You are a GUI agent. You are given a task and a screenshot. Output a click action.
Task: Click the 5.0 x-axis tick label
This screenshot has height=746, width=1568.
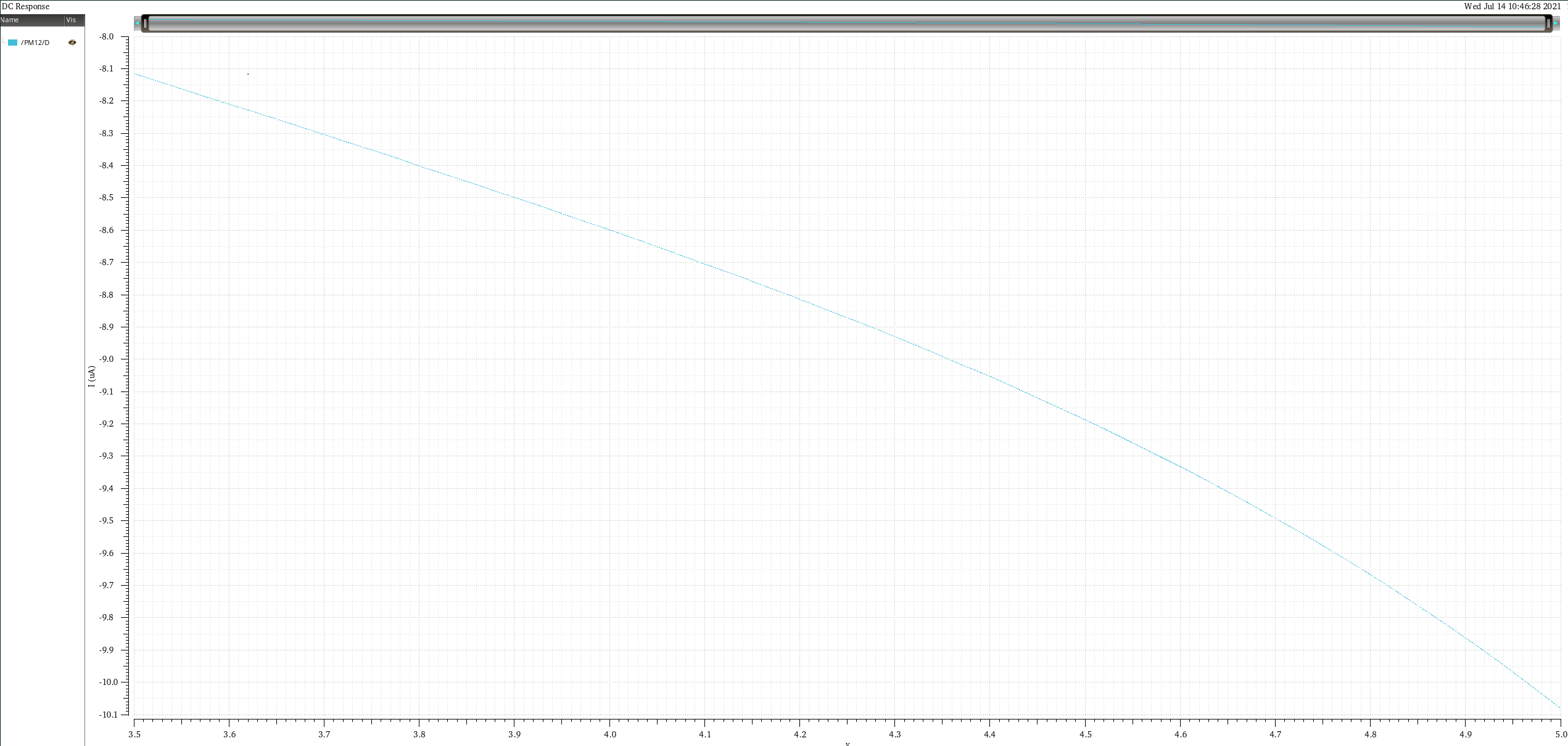coord(1561,734)
